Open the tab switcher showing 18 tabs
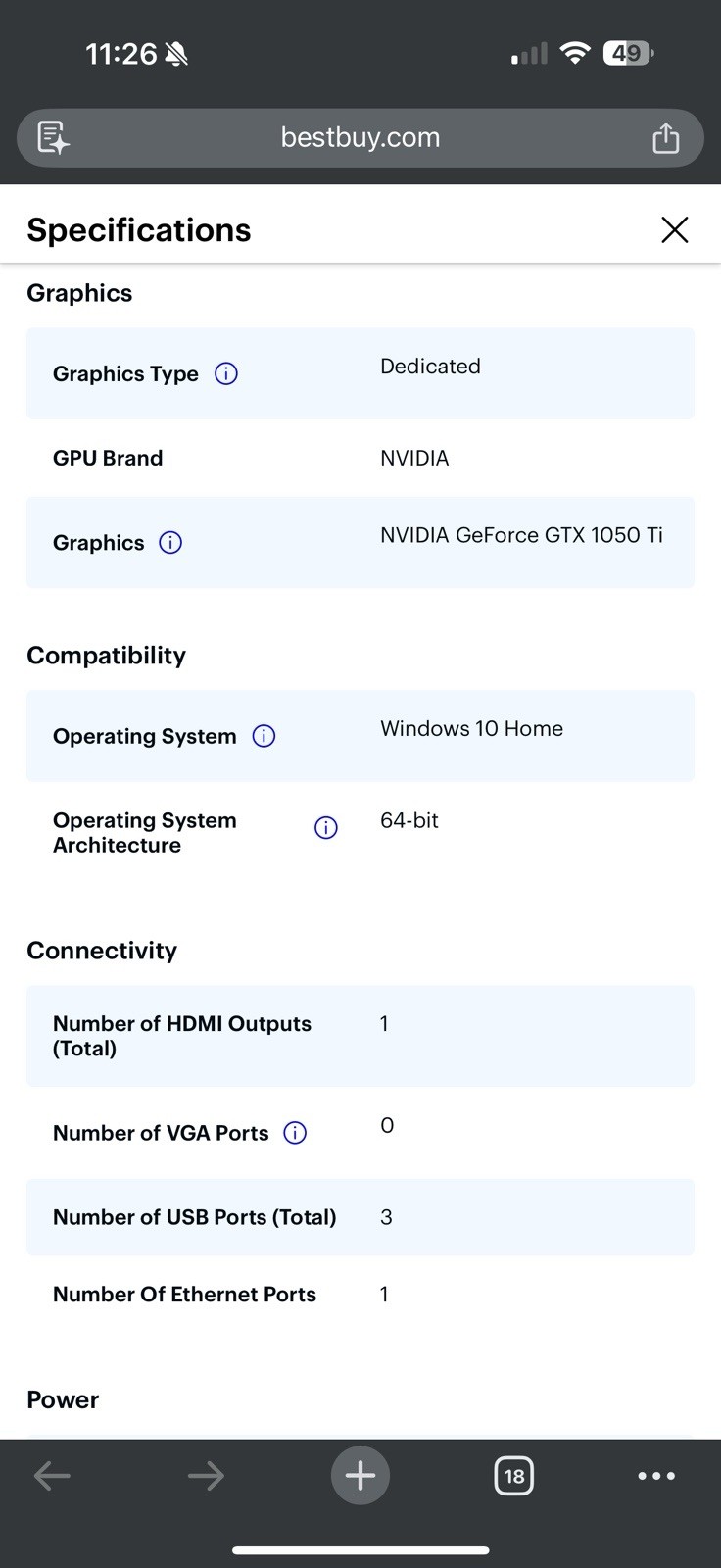Viewport: 721px width, 1568px height. (x=514, y=1475)
